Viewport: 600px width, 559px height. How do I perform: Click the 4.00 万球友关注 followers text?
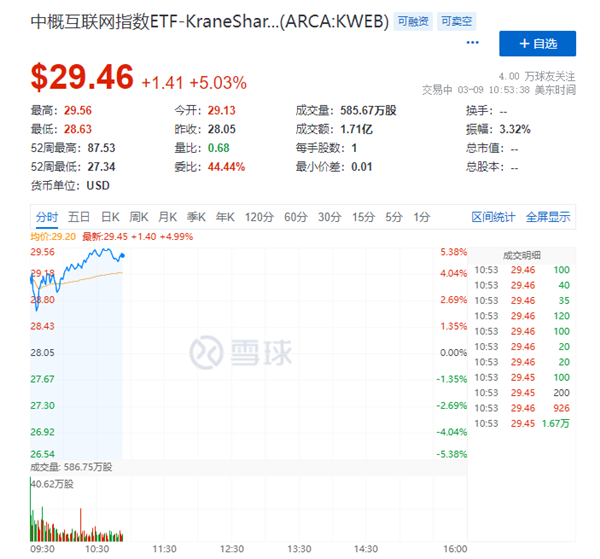click(537, 77)
